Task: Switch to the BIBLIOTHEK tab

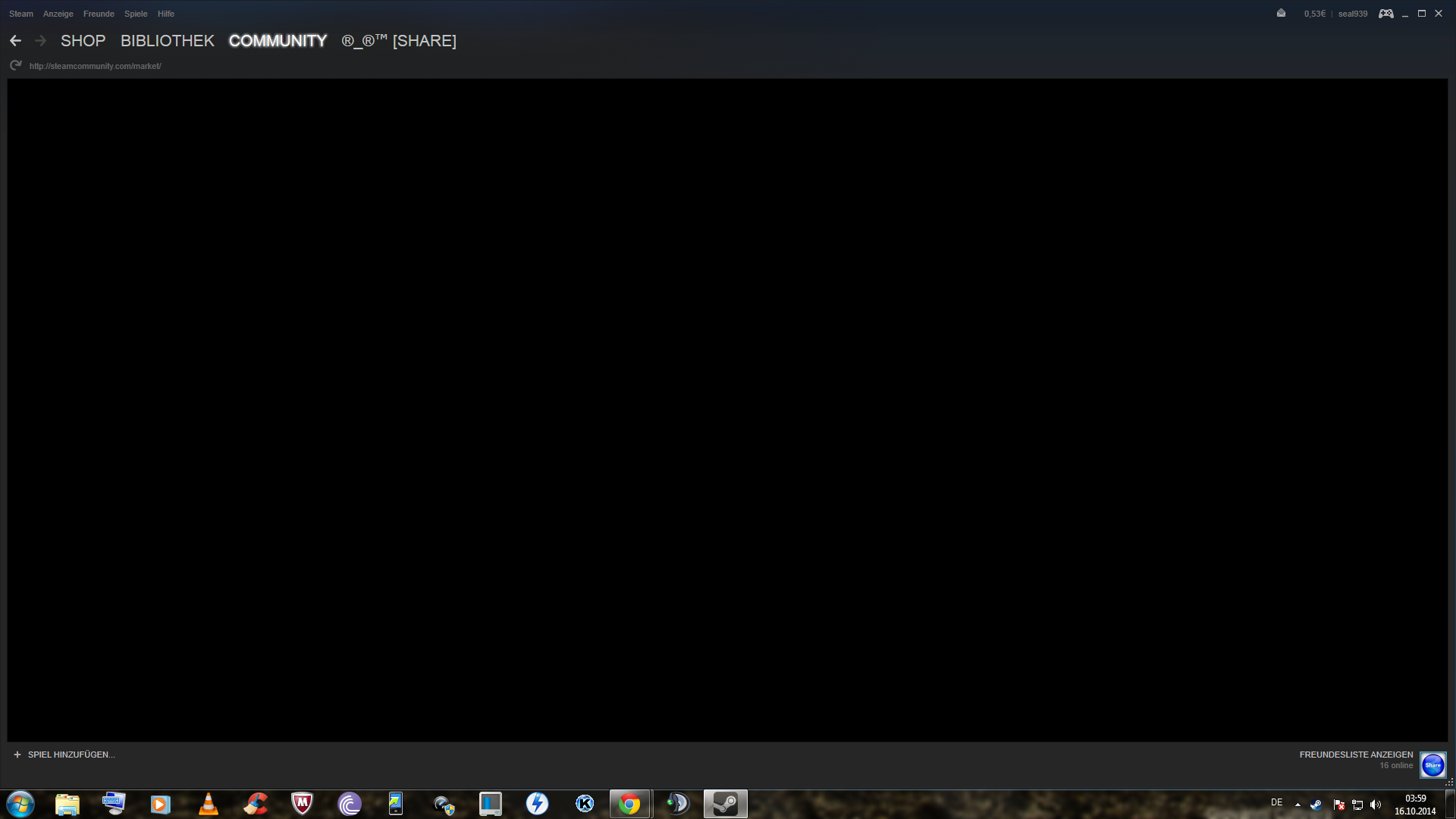Action: coord(168,41)
